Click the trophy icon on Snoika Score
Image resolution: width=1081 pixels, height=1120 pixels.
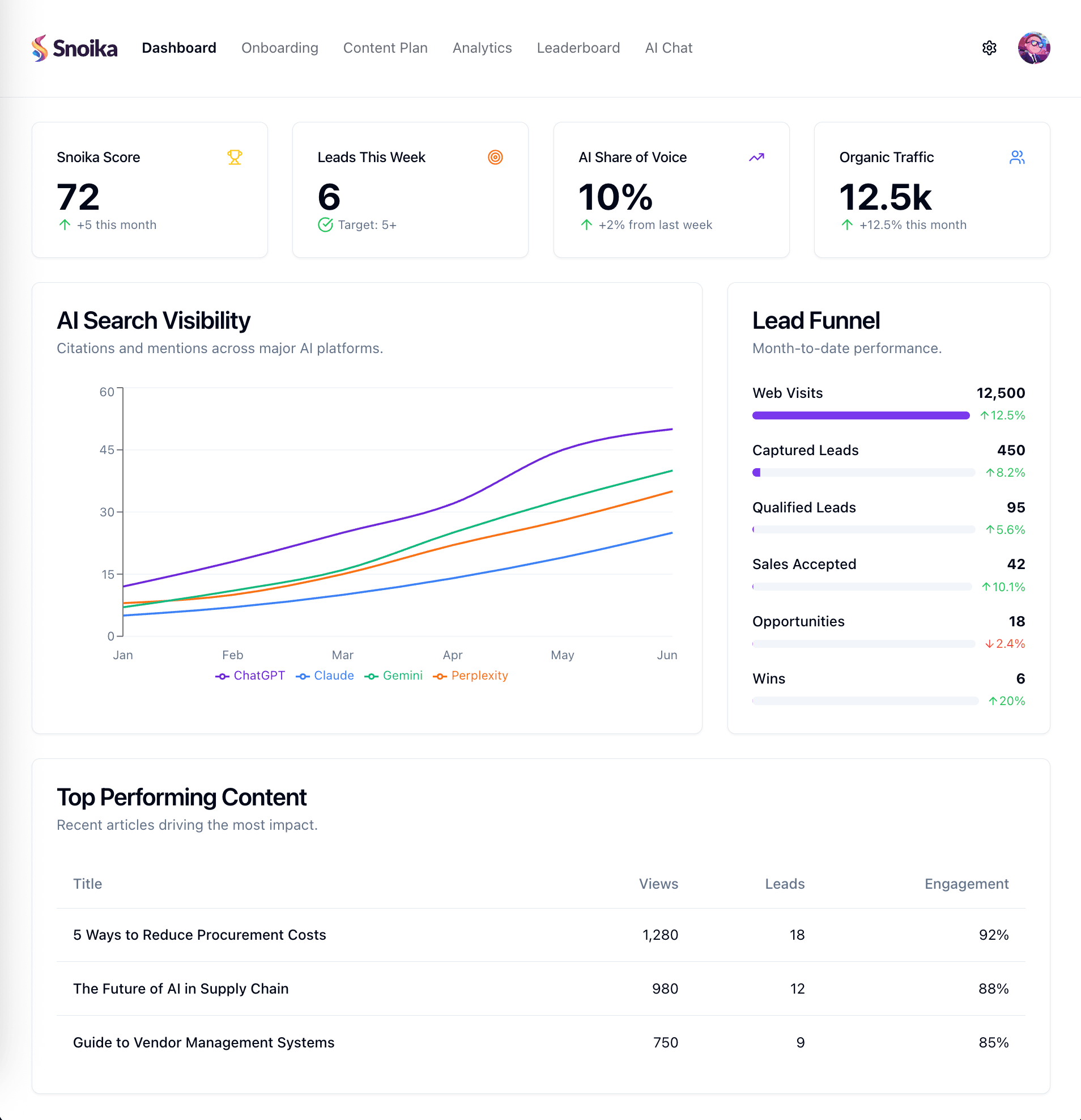235,157
